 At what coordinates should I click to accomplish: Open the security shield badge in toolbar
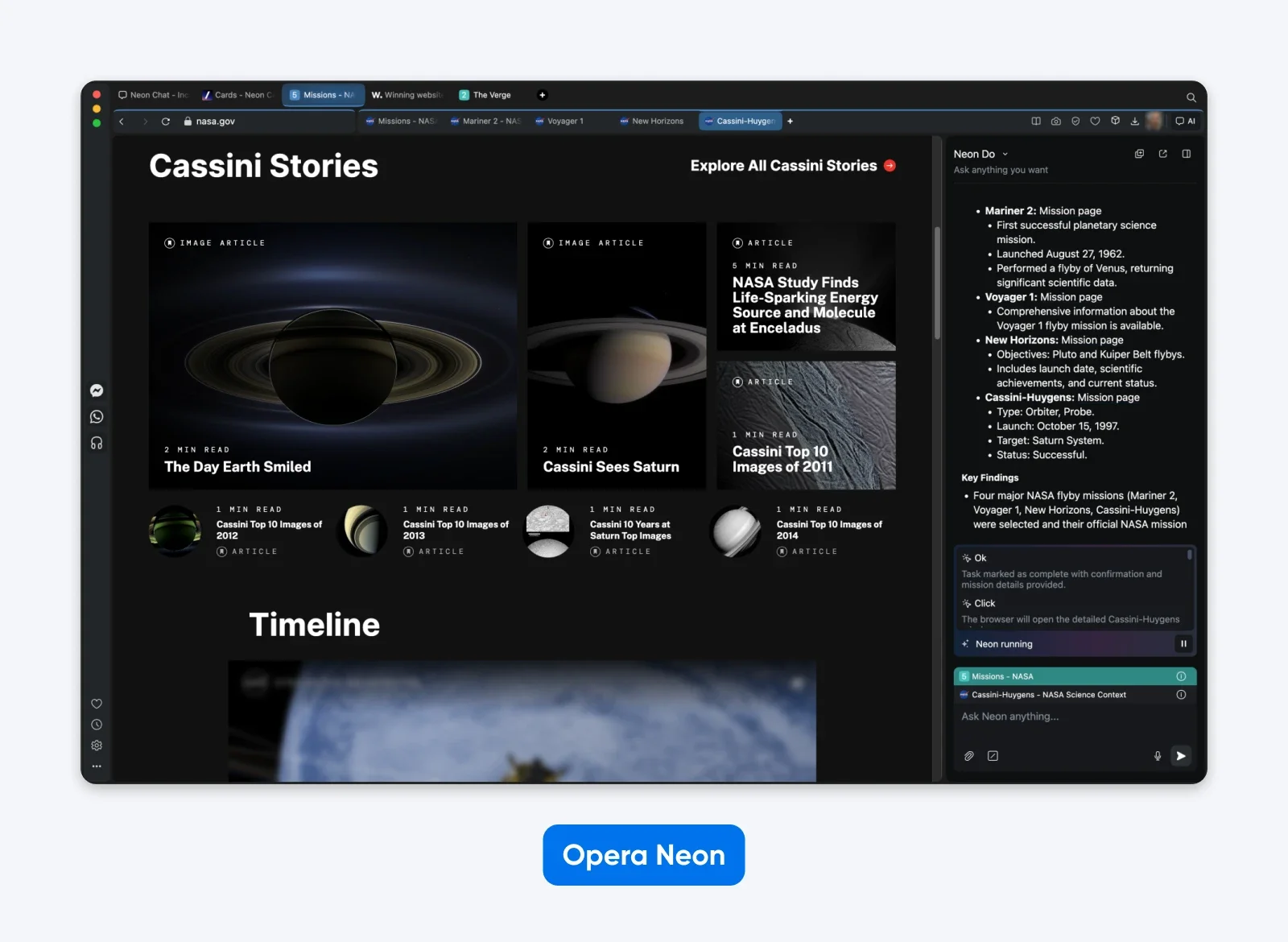coord(1075,121)
